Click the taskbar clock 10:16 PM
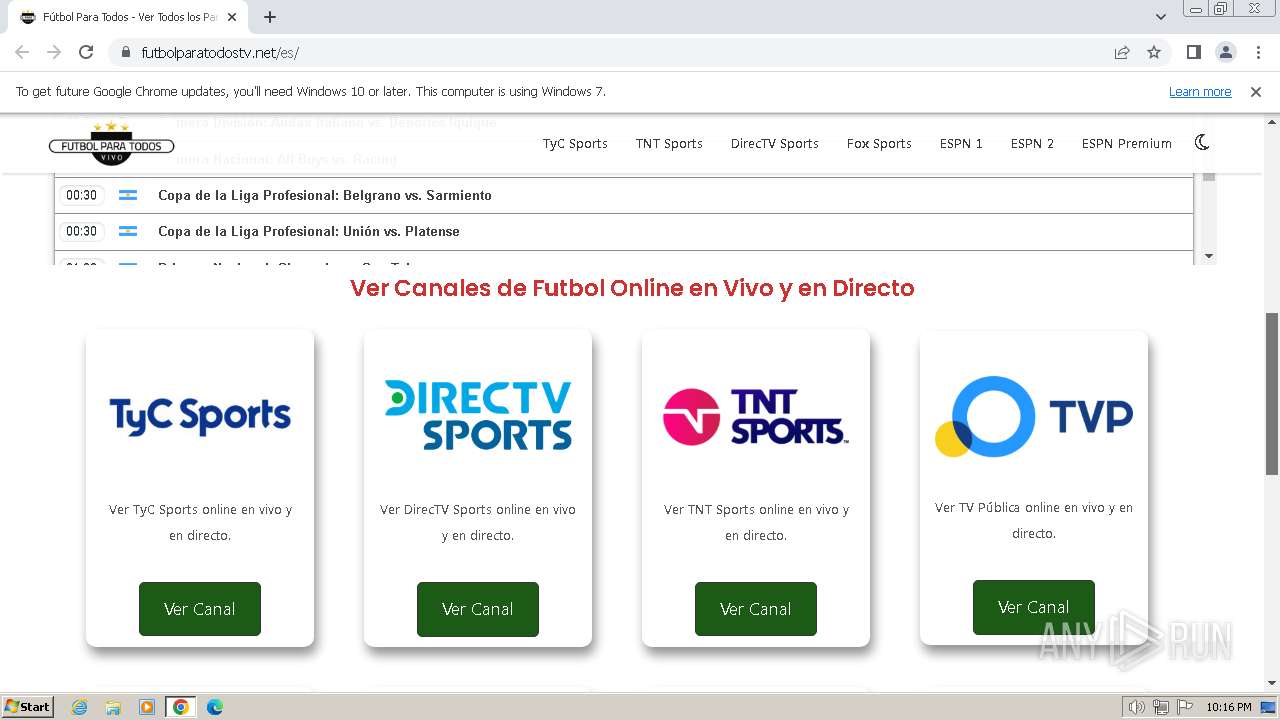Viewport: 1280px width, 720px height. pyautogui.click(x=1229, y=707)
